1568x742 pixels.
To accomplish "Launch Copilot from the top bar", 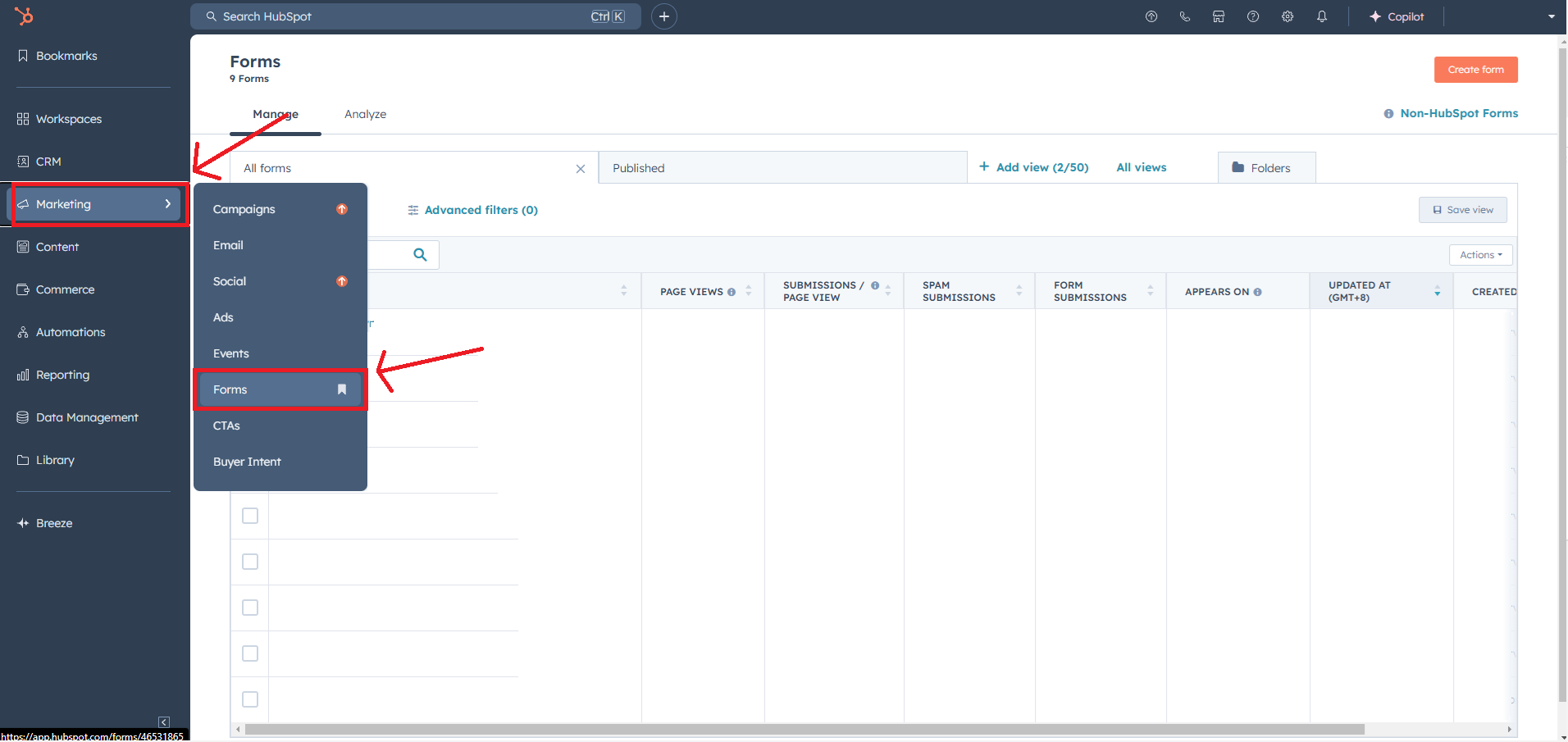I will [x=1397, y=16].
